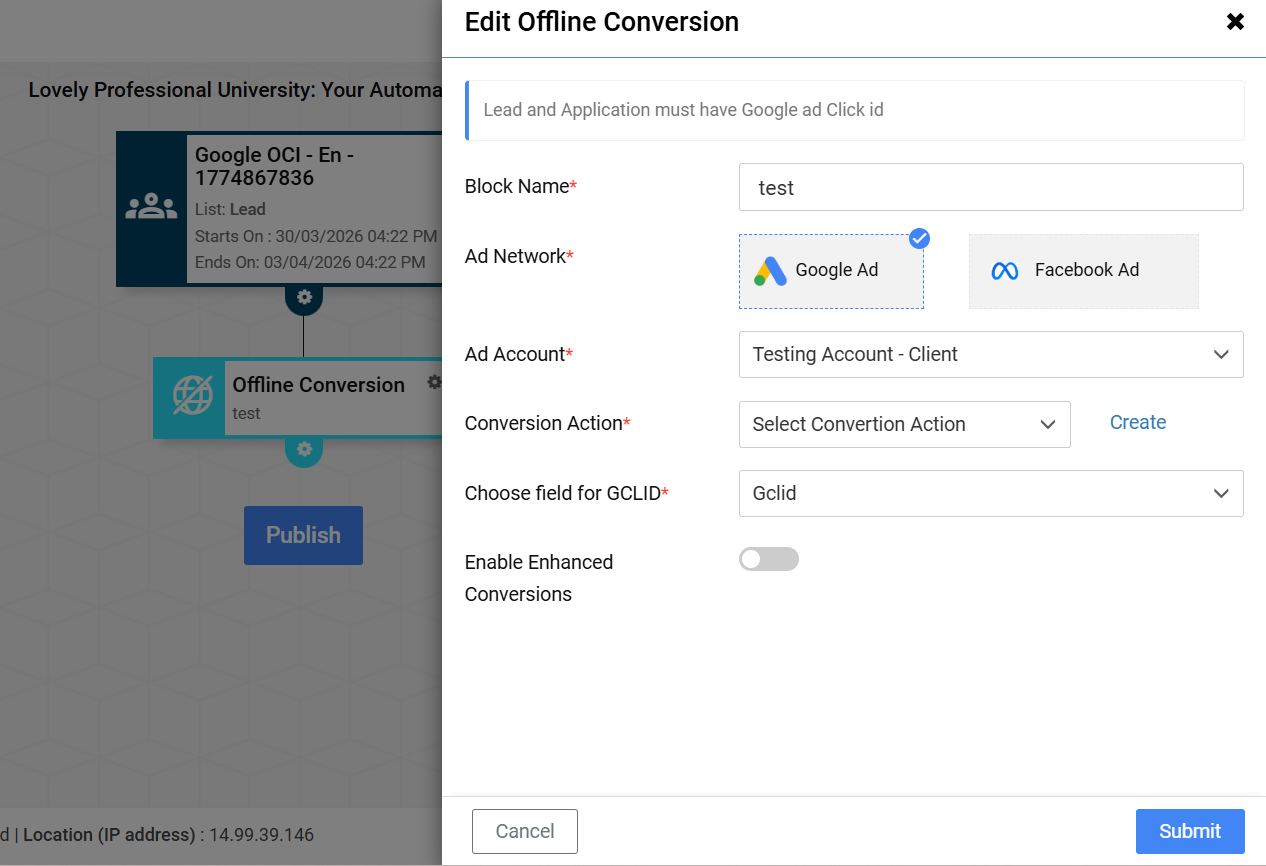Click gear icon beneath Offline Conversion block
The width and height of the screenshot is (1266, 866).
pos(304,449)
